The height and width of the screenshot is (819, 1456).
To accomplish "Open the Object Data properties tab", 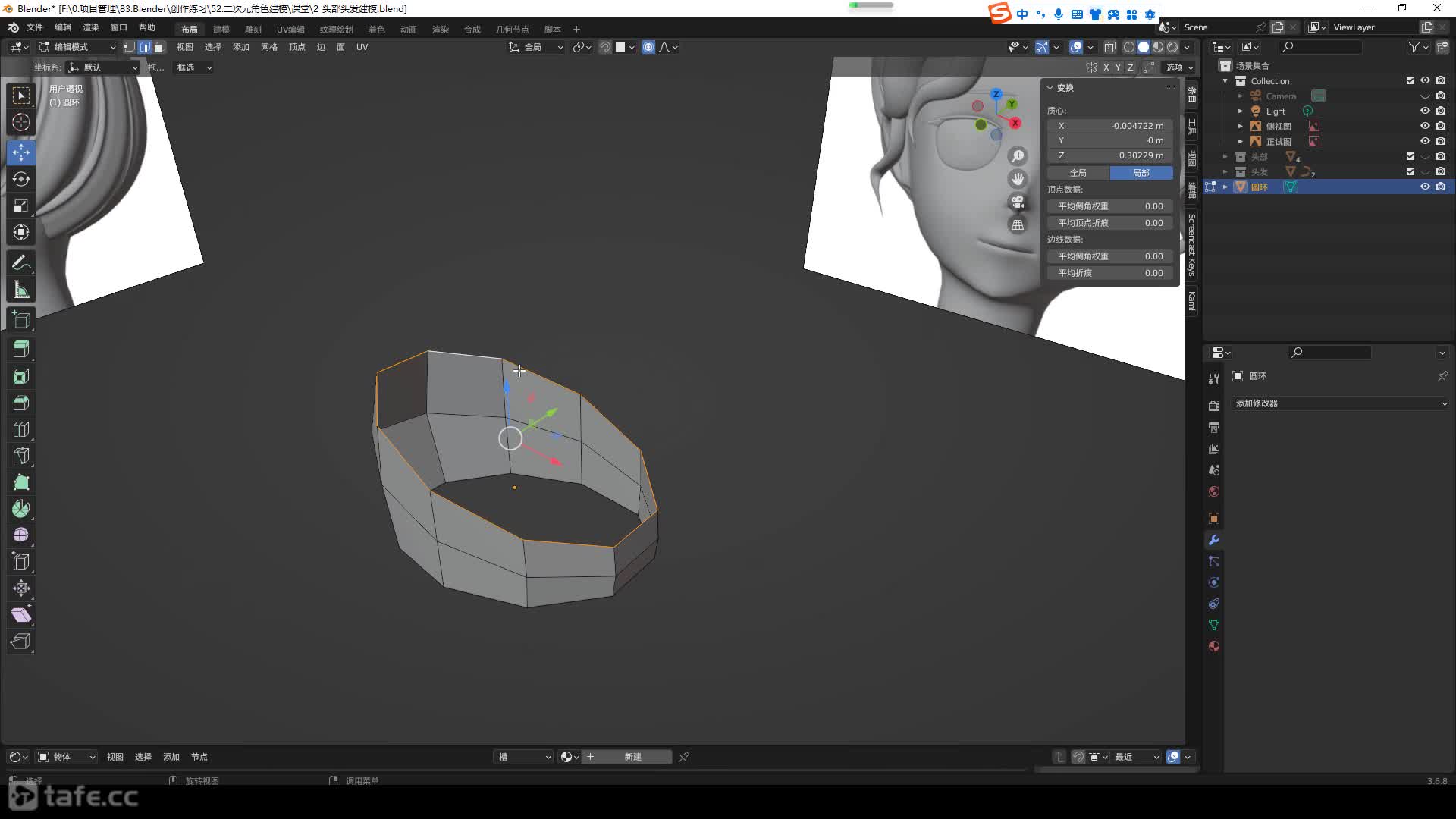I will pos(1214,625).
